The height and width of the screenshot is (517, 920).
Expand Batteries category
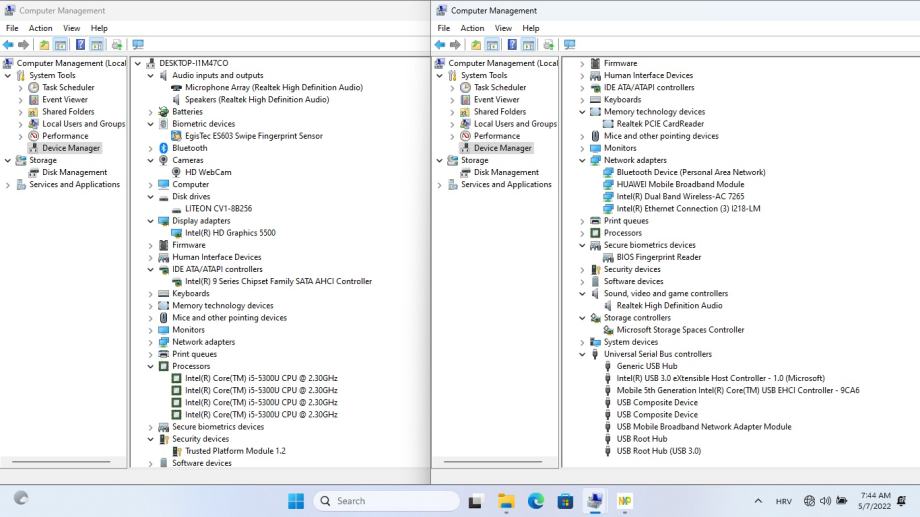pyautogui.click(x=150, y=111)
